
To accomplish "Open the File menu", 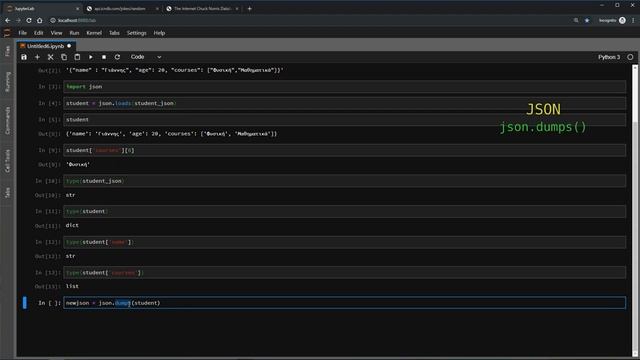I will coord(22,33).
